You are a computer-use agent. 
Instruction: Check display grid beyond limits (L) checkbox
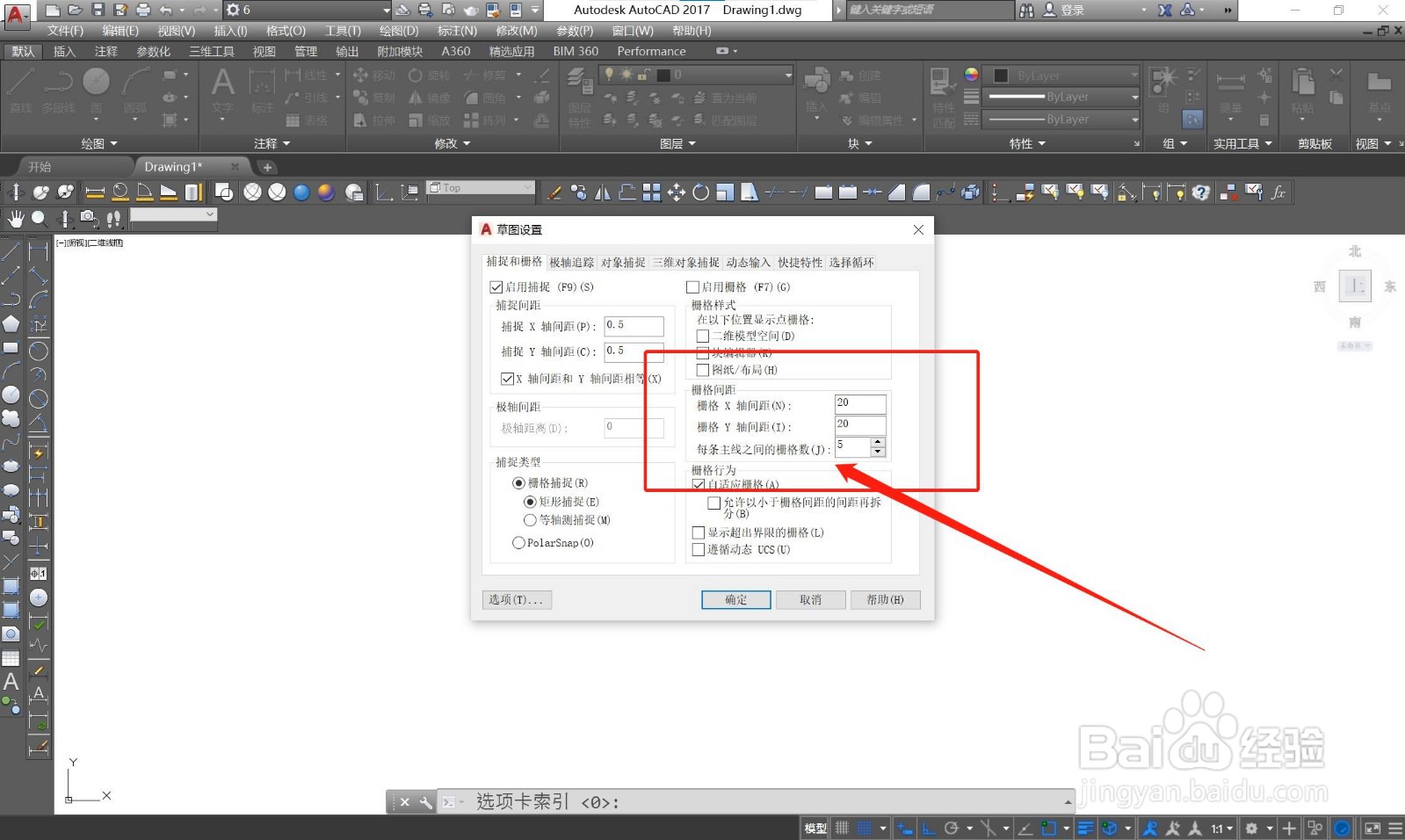click(699, 532)
